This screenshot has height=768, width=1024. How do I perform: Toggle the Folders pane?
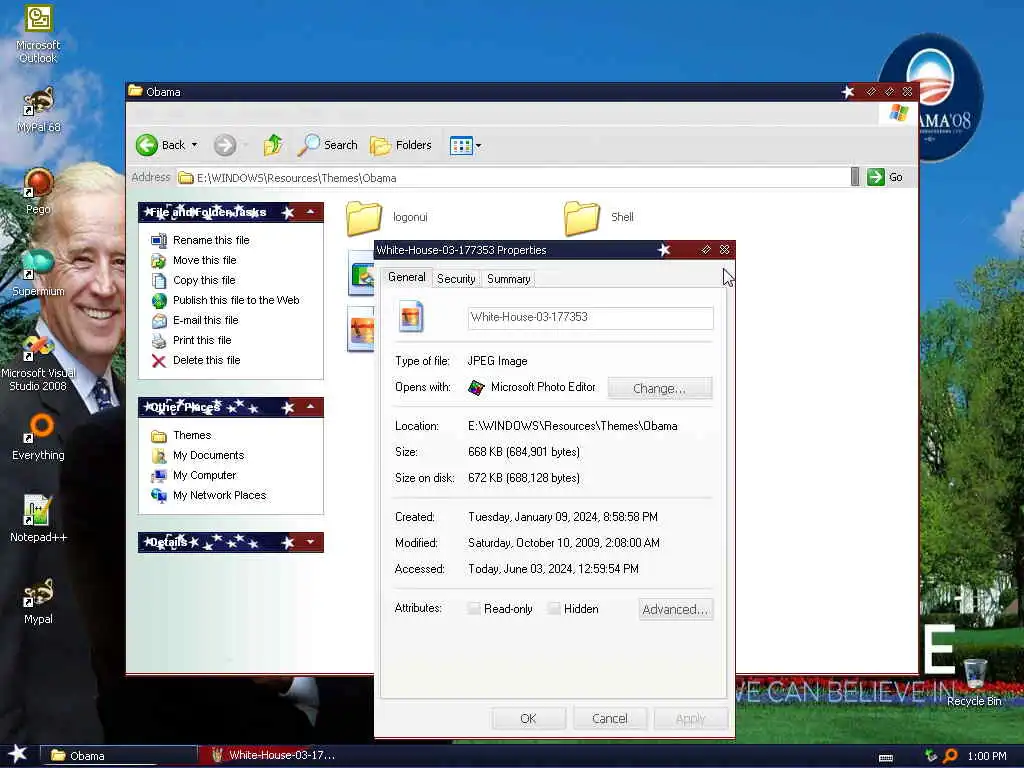401,145
